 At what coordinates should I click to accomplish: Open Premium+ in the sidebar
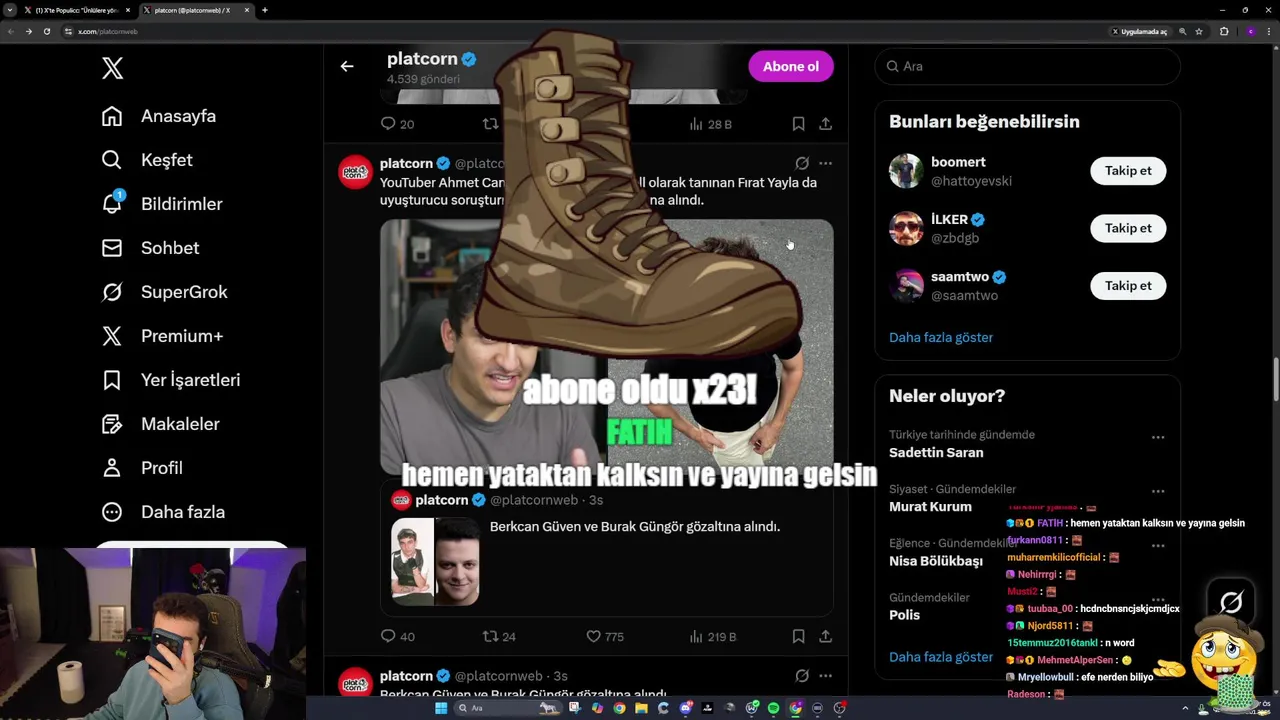[162, 336]
